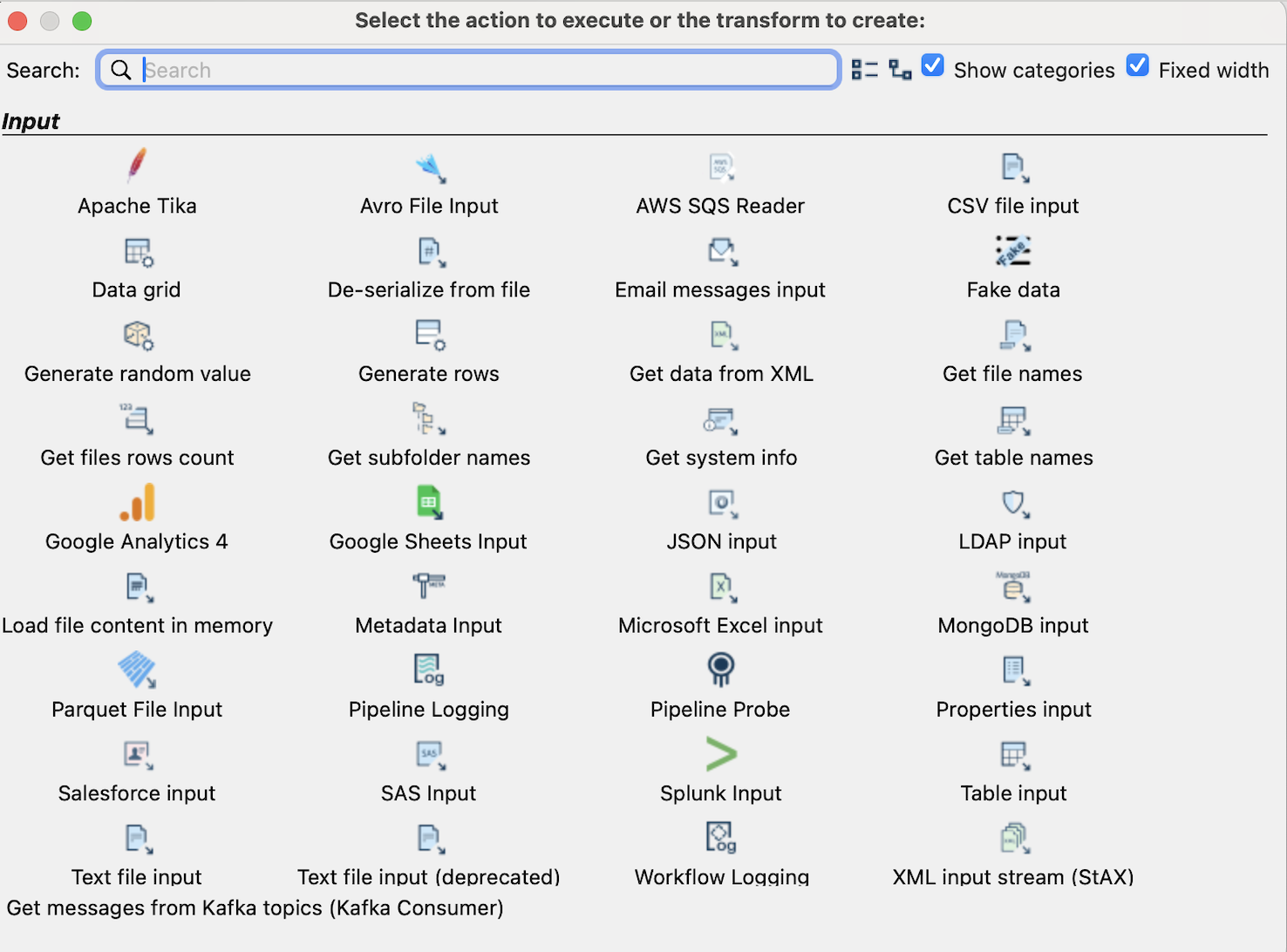Select the Get subfolder names icon
This screenshot has height=952, width=1287.
[428, 419]
